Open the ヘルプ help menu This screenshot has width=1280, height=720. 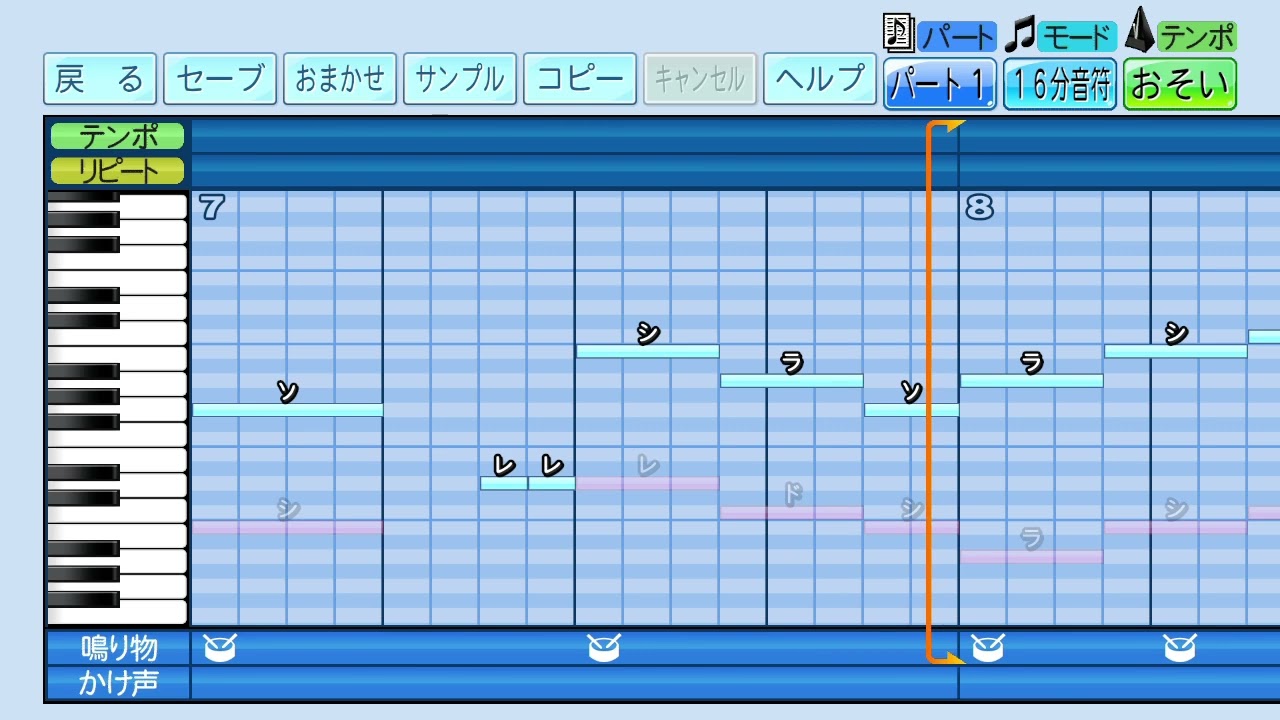(820, 79)
